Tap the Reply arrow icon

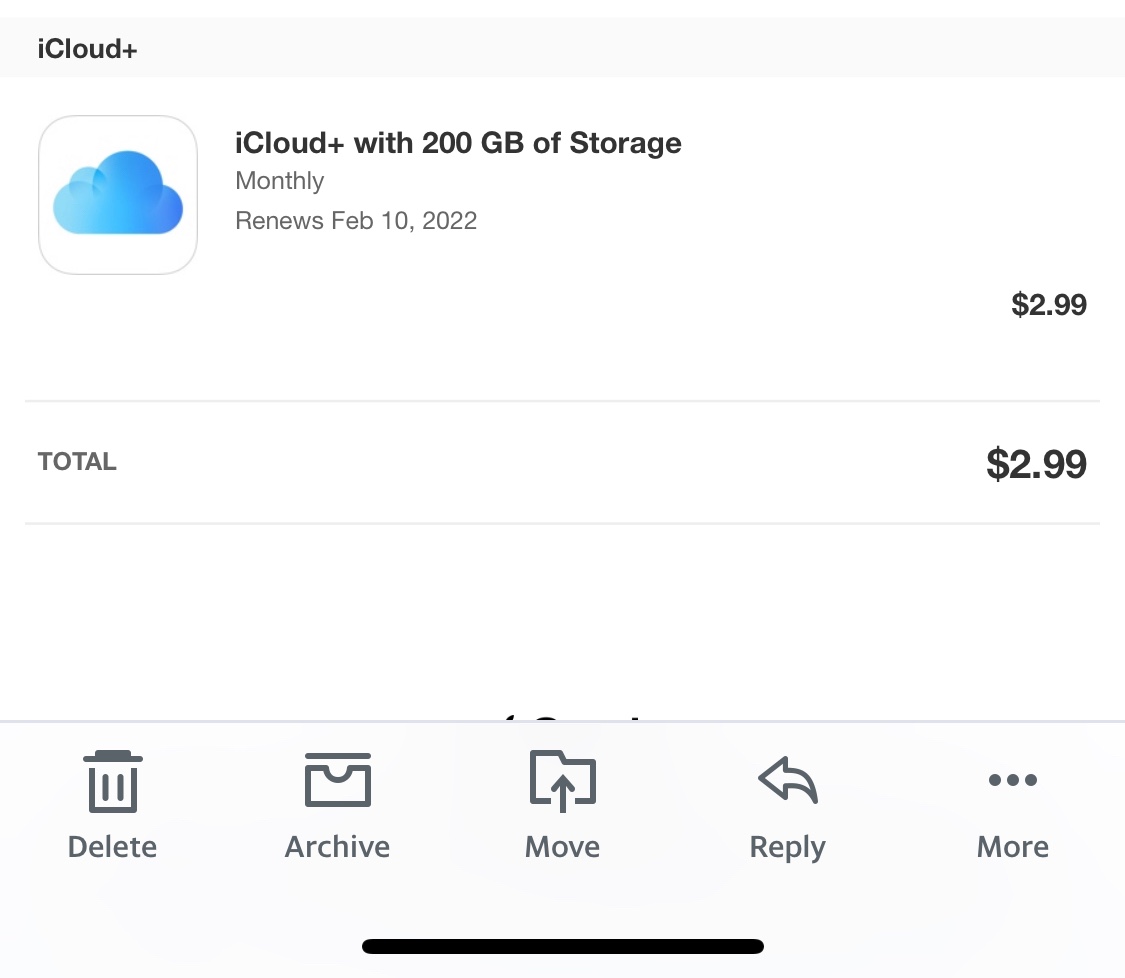788,779
